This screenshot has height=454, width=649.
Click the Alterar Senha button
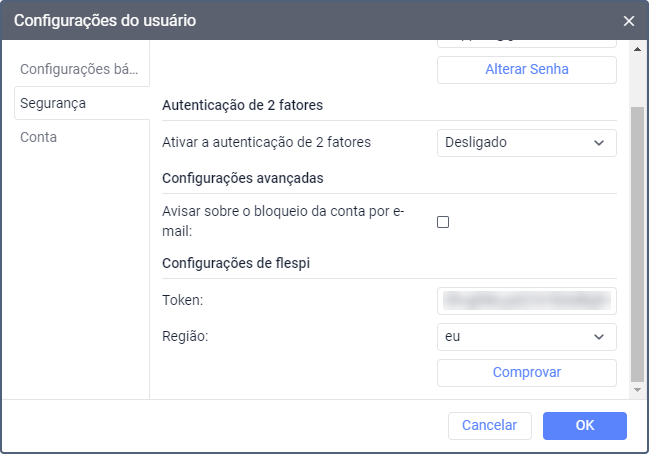click(526, 70)
